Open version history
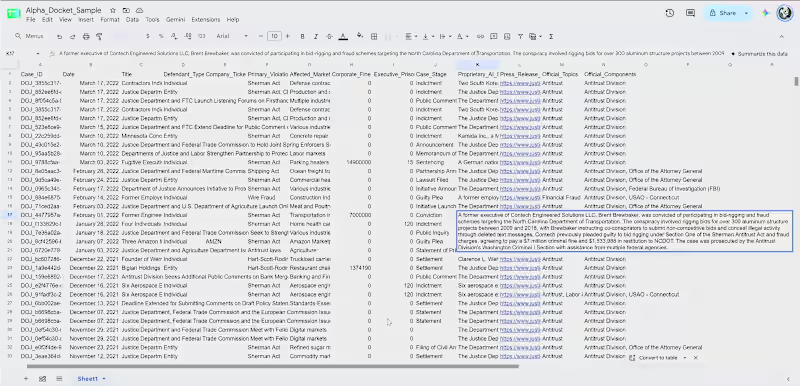Screen dimensions: 800x386 tap(670, 13)
